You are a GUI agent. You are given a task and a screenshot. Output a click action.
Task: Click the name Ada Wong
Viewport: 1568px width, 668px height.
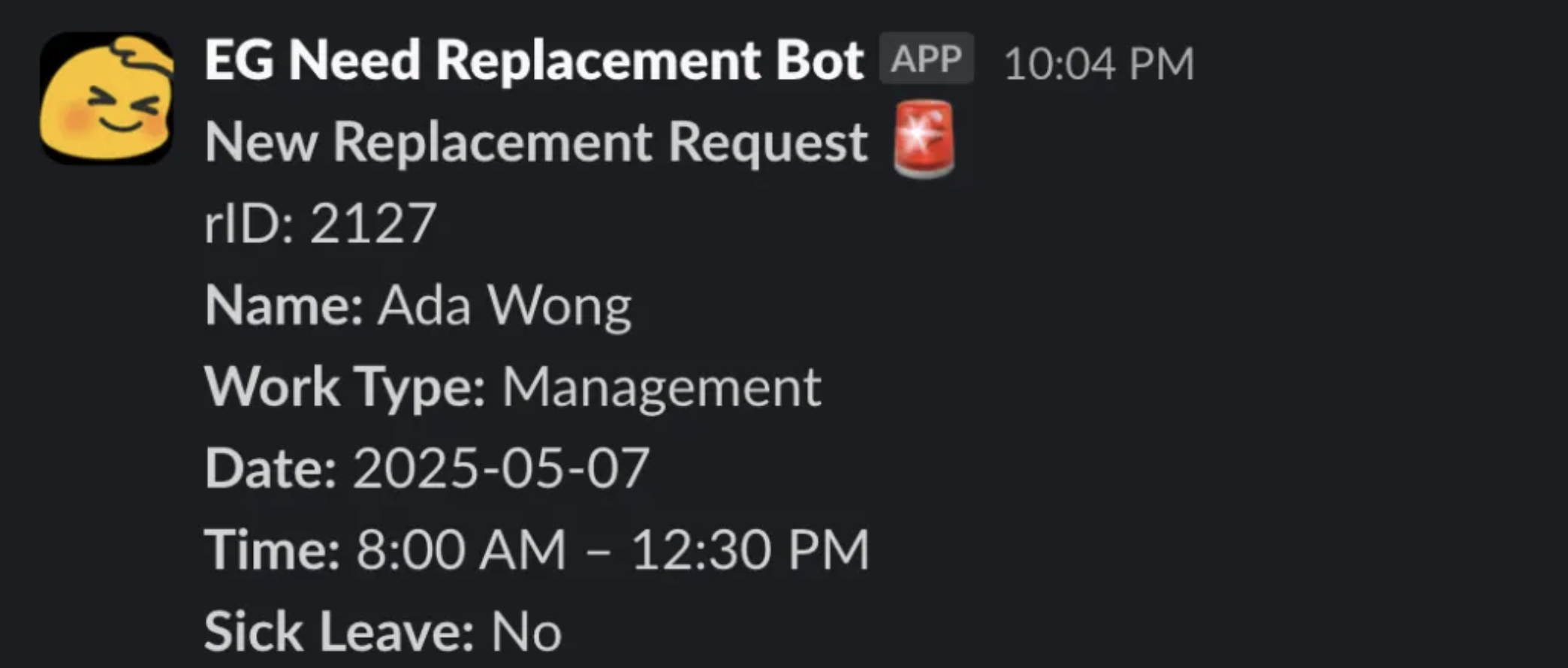tap(503, 305)
